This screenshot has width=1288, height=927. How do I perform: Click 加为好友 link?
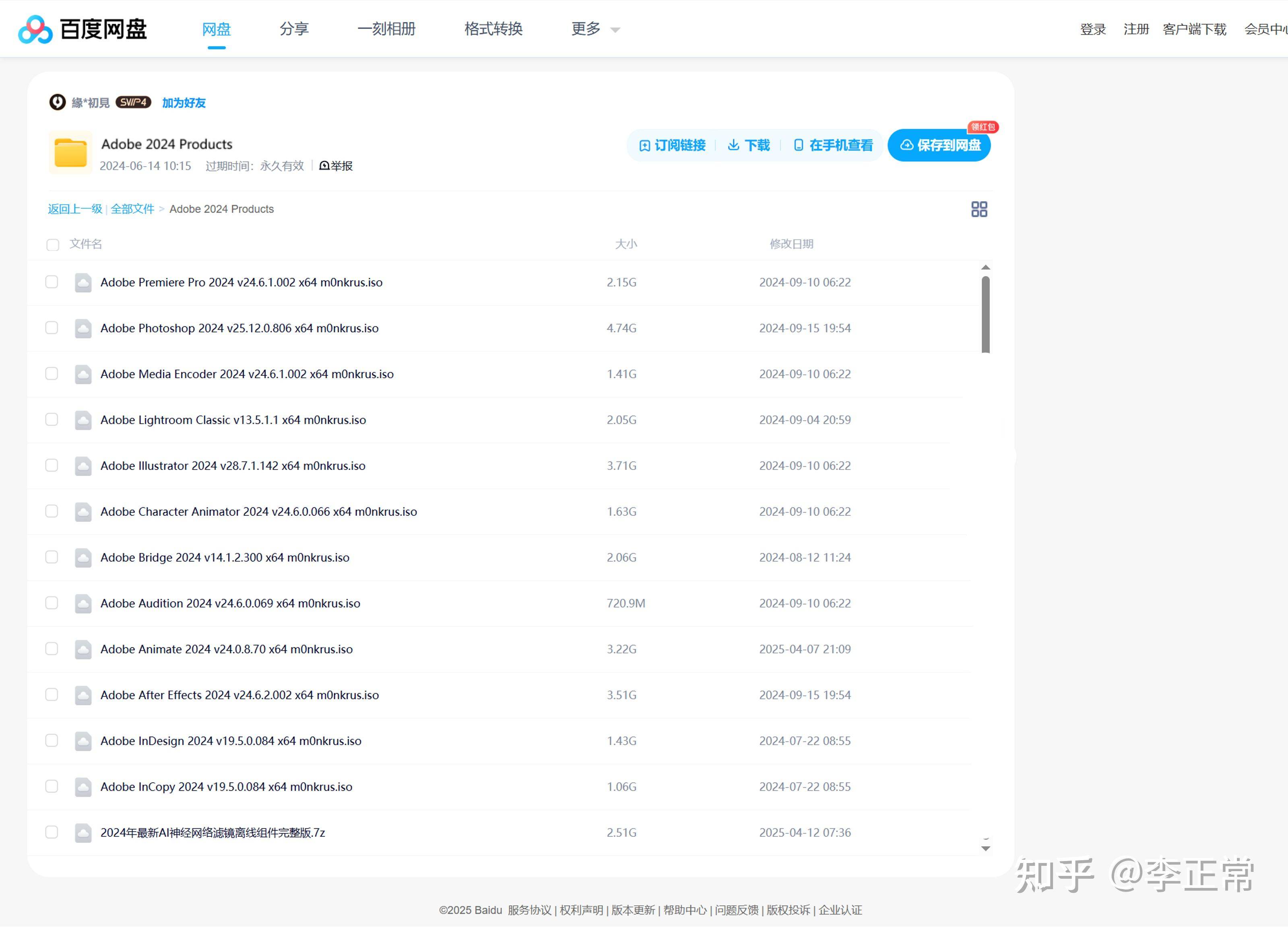click(x=184, y=103)
